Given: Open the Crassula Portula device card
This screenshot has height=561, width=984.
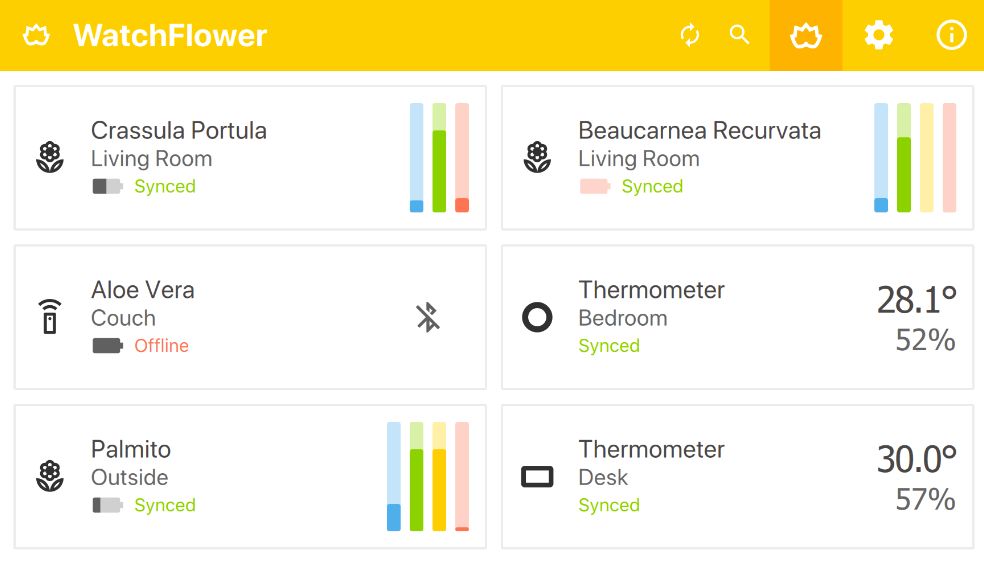Looking at the screenshot, I should (250, 158).
